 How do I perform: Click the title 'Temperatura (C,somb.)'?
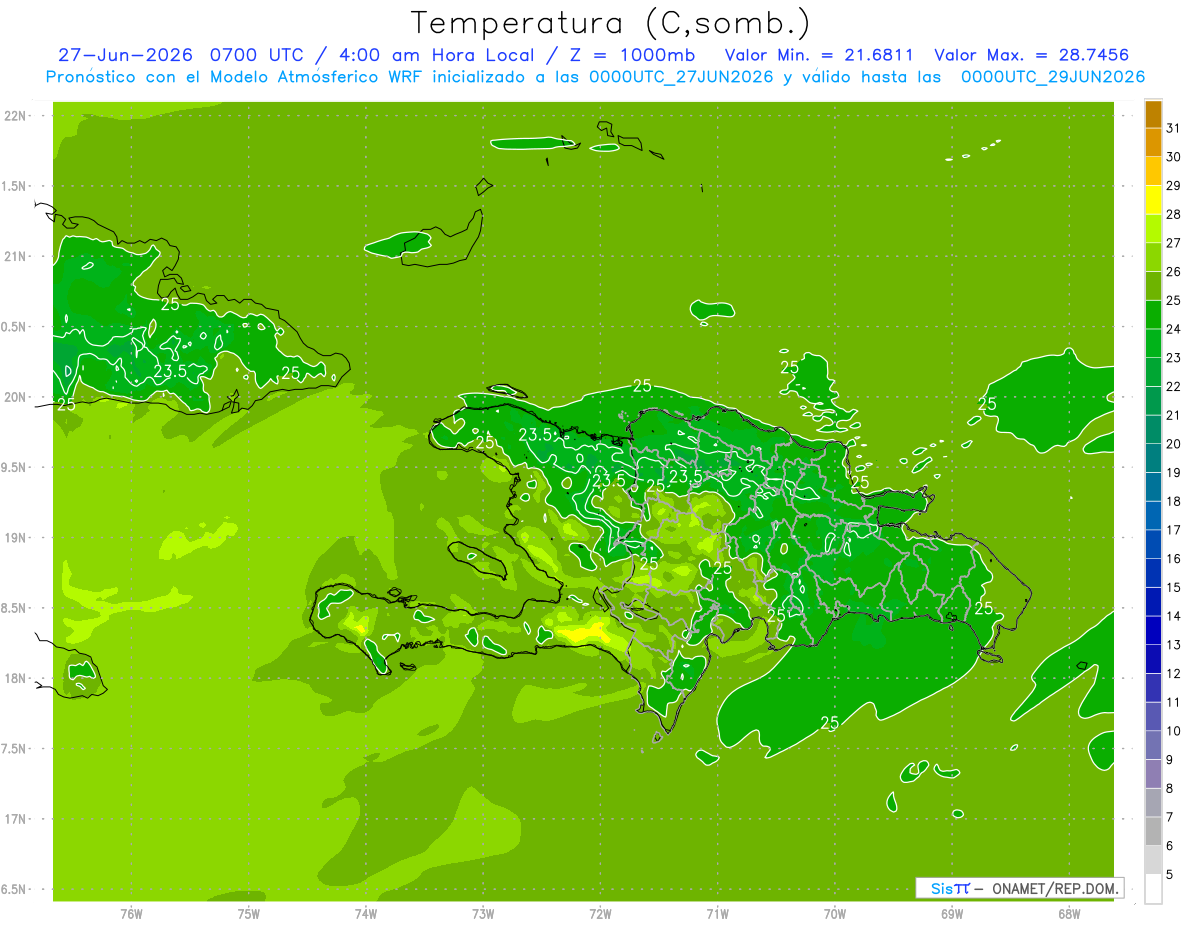(611, 23)
